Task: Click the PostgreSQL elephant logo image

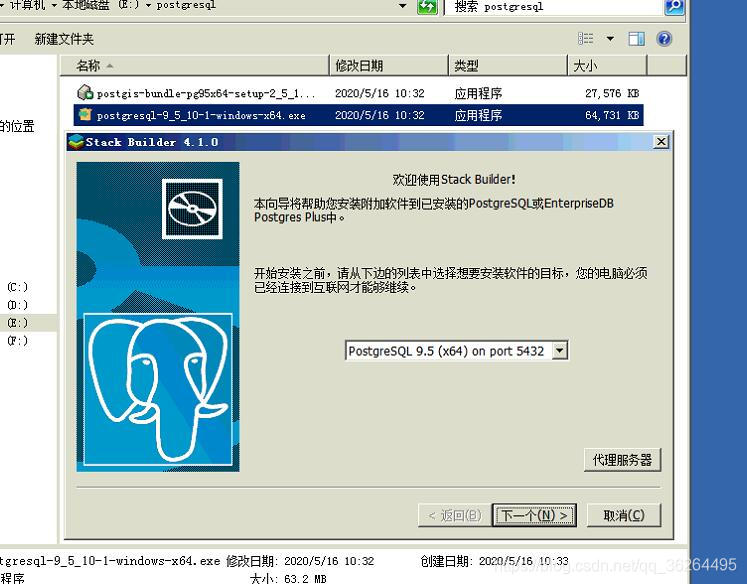Action: click(x=158, y=389)
